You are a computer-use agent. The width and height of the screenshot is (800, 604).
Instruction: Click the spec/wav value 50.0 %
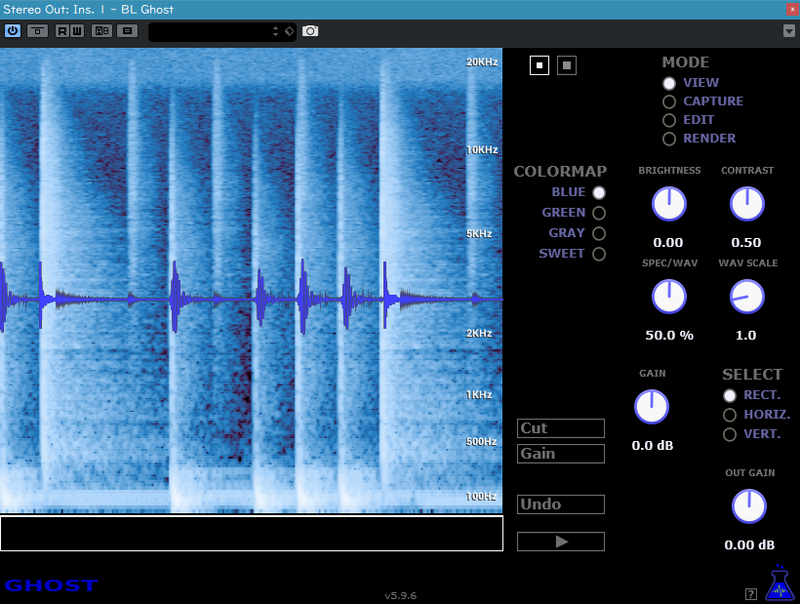tap(669, 336)
